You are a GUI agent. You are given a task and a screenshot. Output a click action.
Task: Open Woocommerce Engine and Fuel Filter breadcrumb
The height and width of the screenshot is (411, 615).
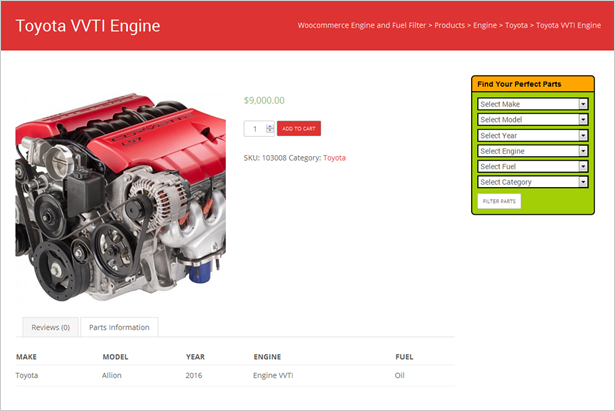point(362,25)
